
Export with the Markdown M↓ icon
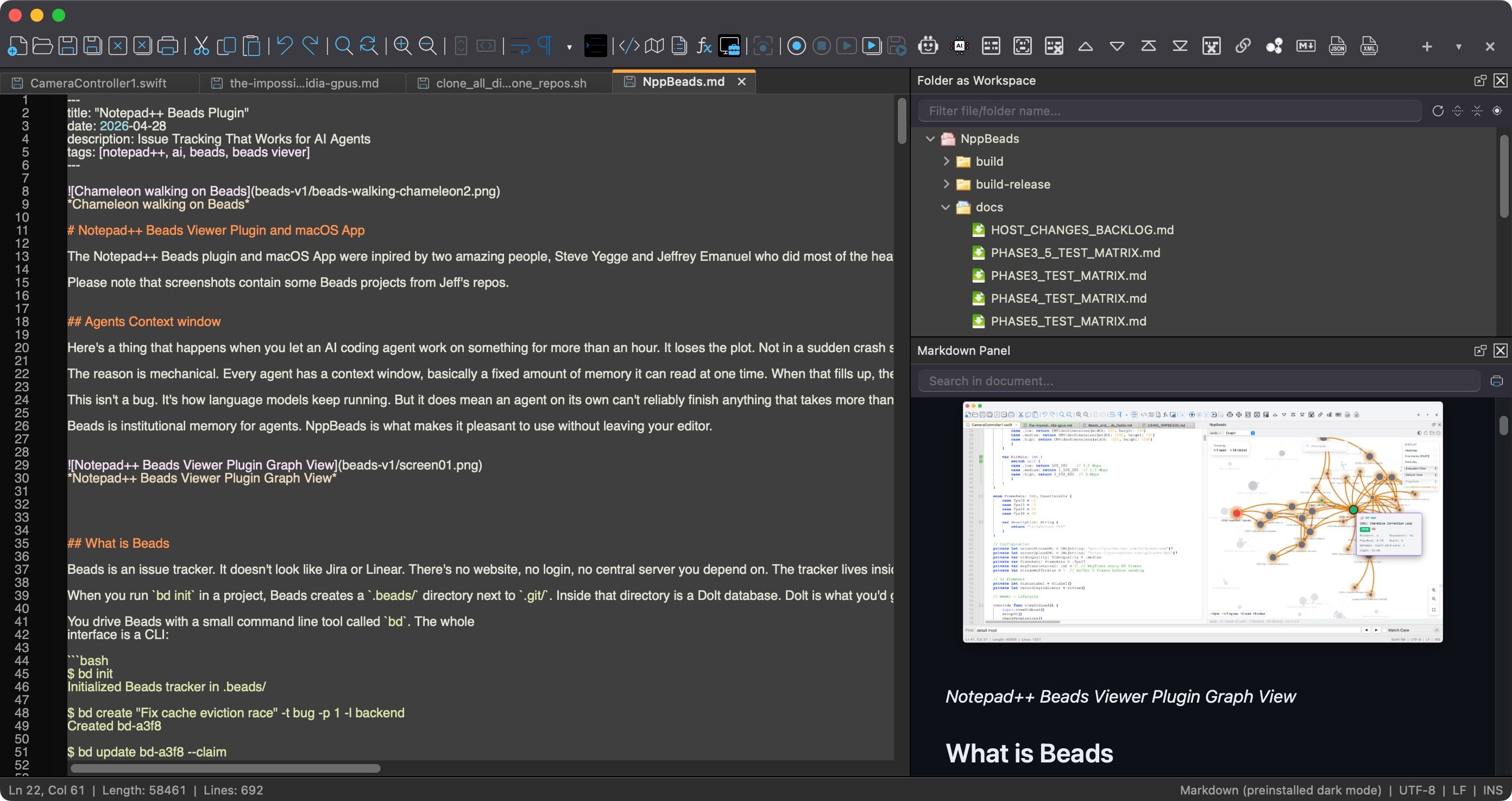click(1306, 46)
